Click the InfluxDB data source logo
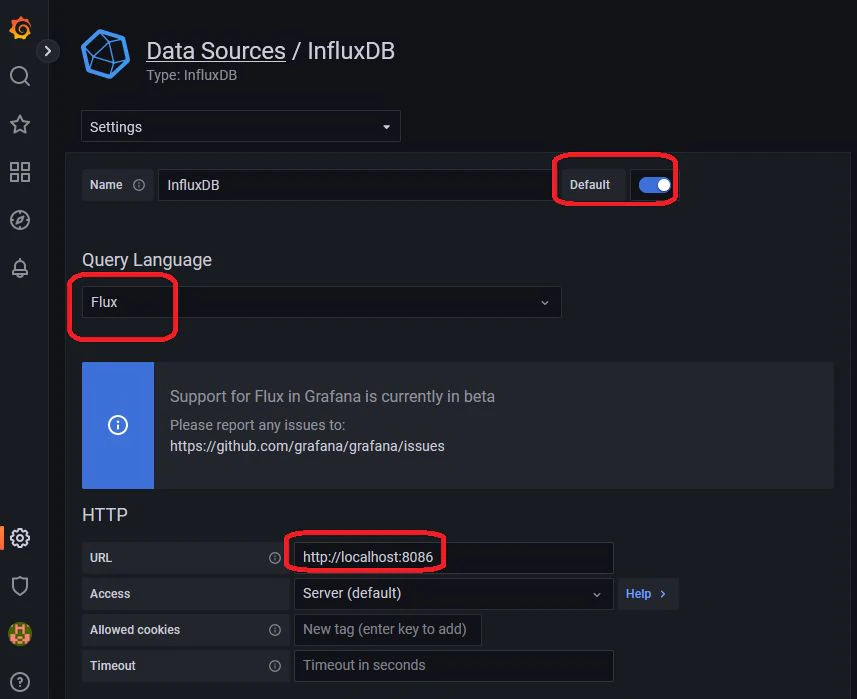 (105, 54)
